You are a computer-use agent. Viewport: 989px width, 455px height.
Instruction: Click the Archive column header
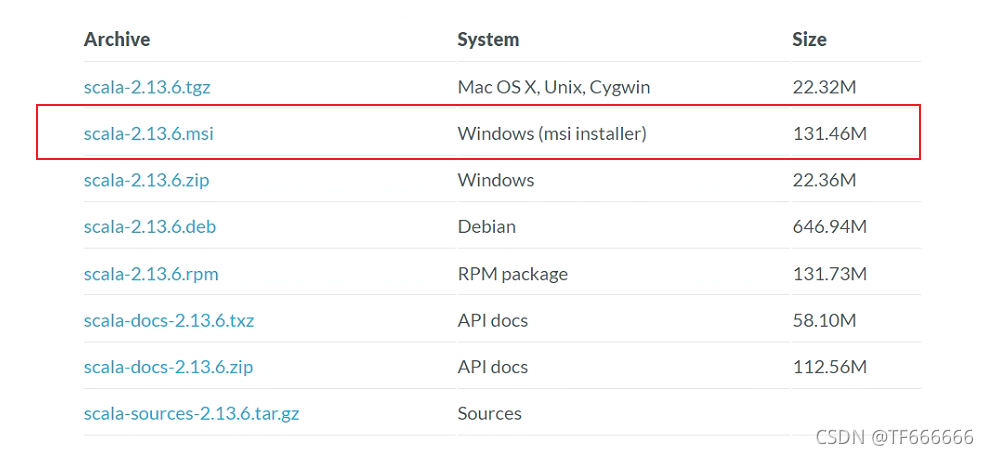pyautogui.click(x=117, y=40)
